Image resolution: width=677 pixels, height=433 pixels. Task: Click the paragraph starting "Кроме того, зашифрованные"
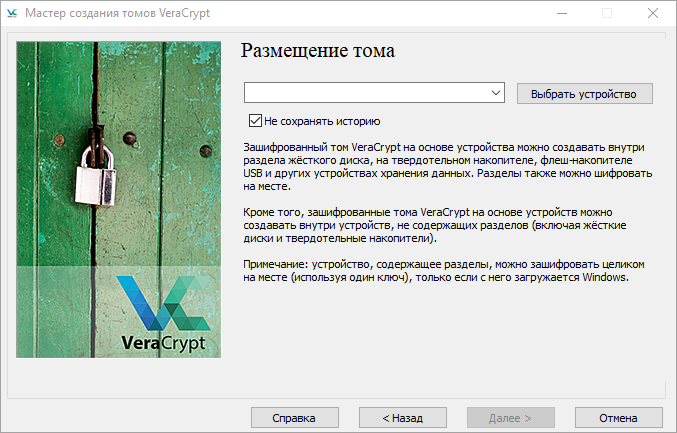434,225
